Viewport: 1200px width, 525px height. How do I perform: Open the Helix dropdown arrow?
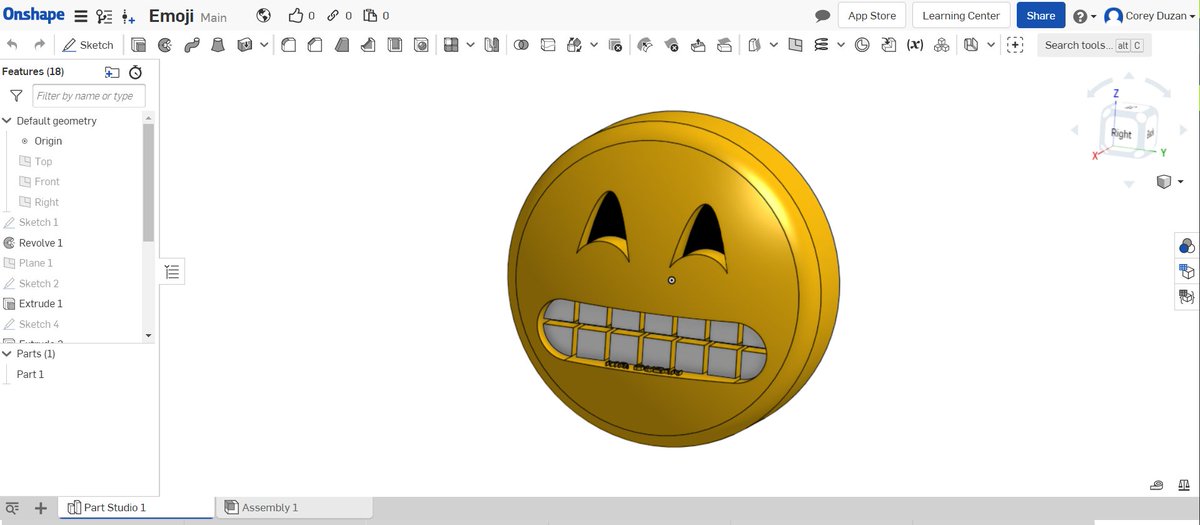(x=841, y=45)
